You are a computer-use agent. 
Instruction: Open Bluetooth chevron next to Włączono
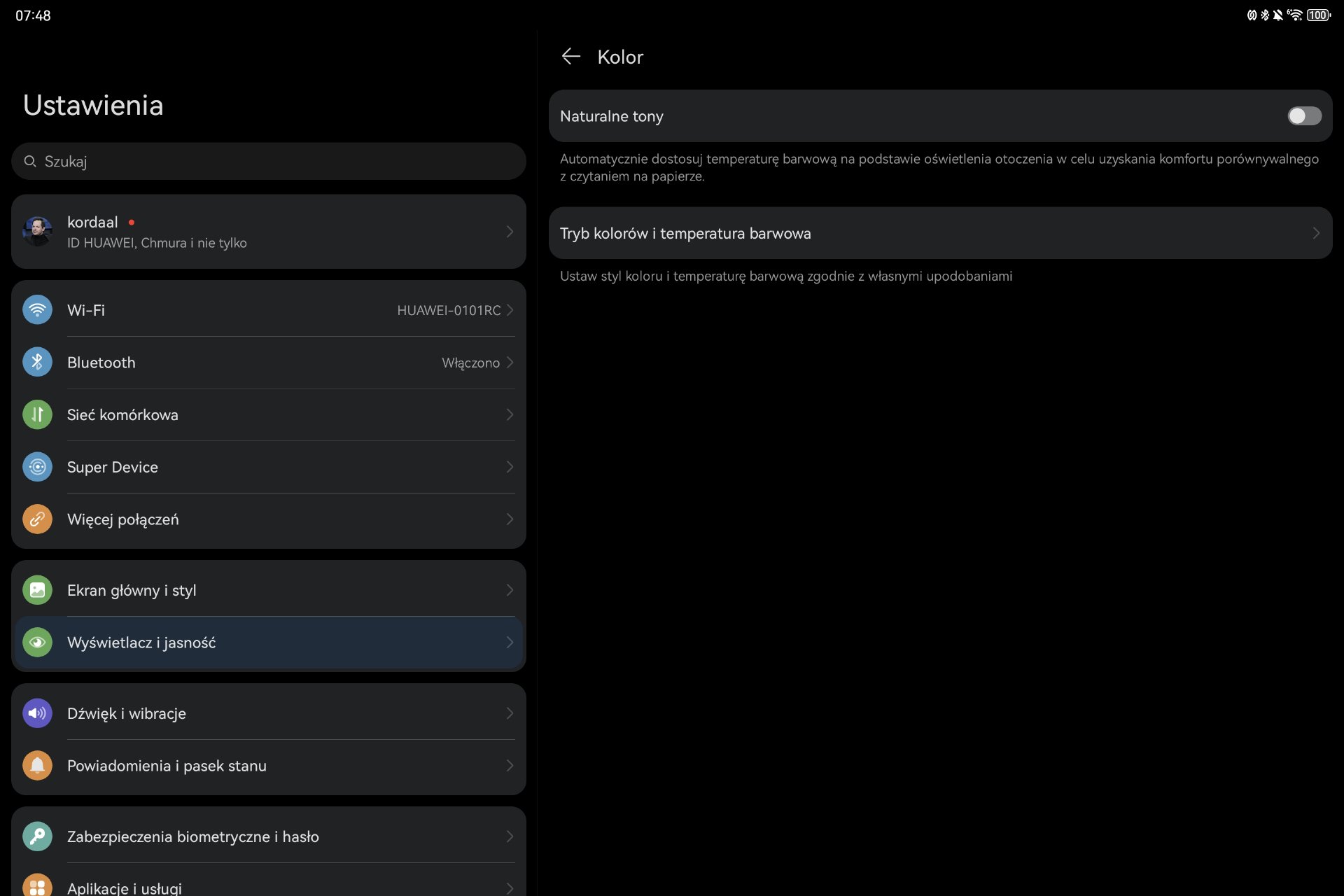pyautogui.click(x=510, y=363)
